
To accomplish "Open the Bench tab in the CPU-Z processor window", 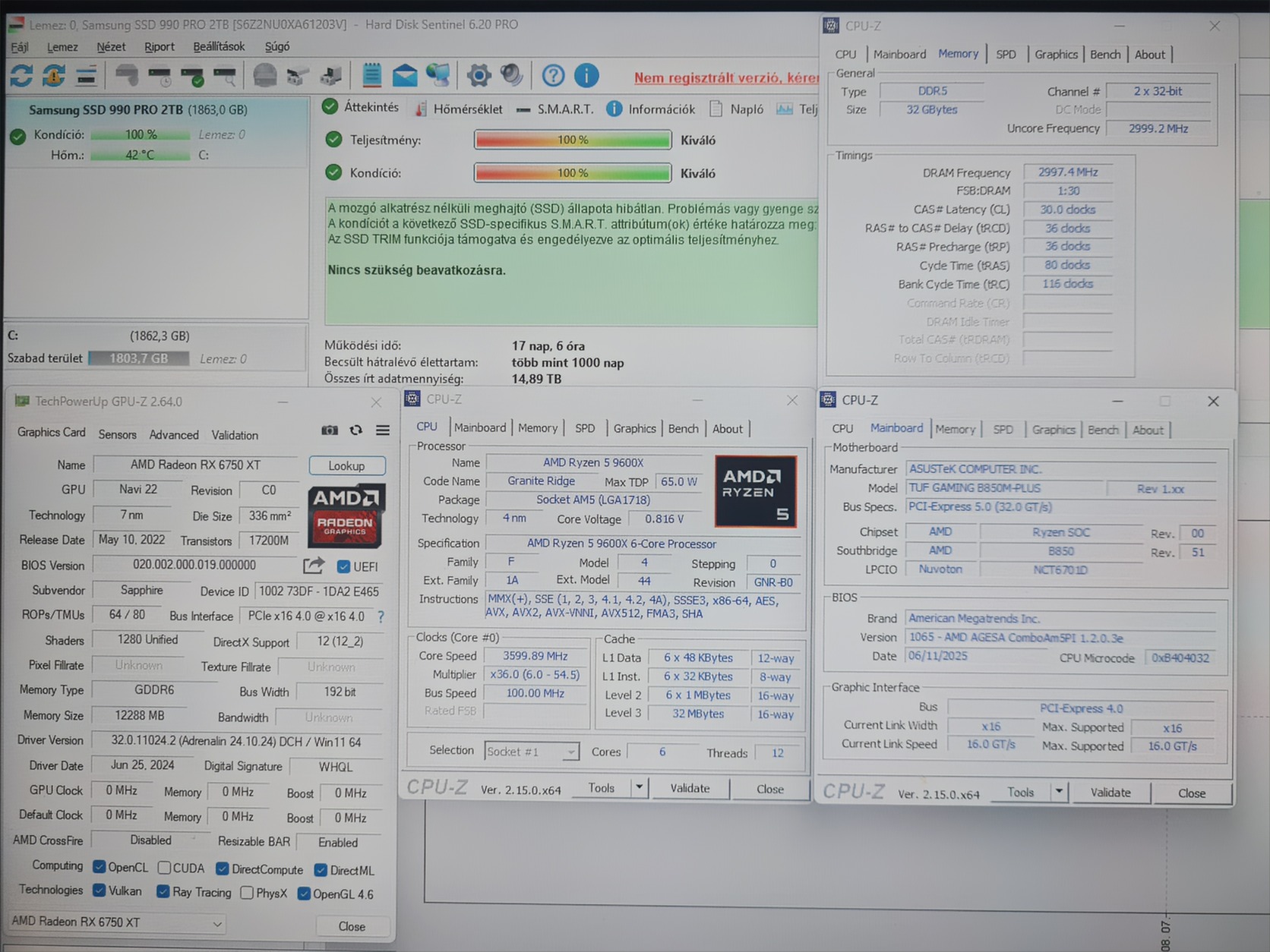I will tap(683, 428).
